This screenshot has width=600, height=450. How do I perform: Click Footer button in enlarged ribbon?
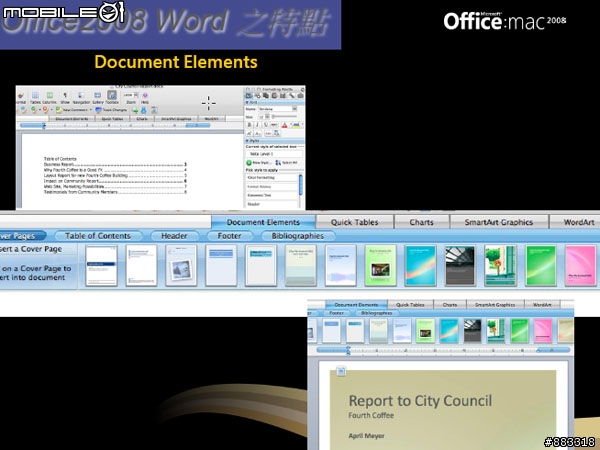230,236
